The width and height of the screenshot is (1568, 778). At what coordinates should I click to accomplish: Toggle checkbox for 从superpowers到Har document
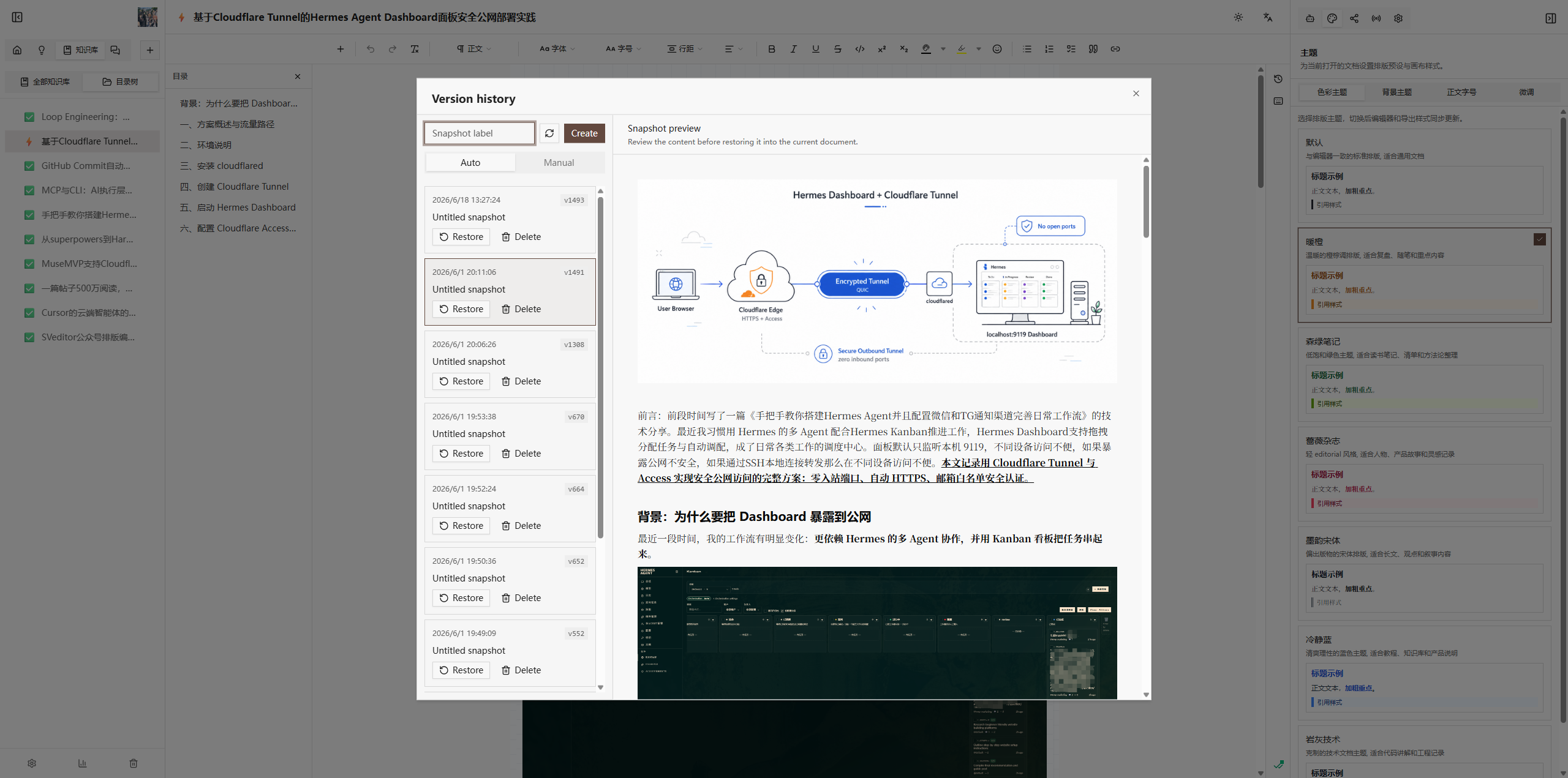(x=29, y=239)
